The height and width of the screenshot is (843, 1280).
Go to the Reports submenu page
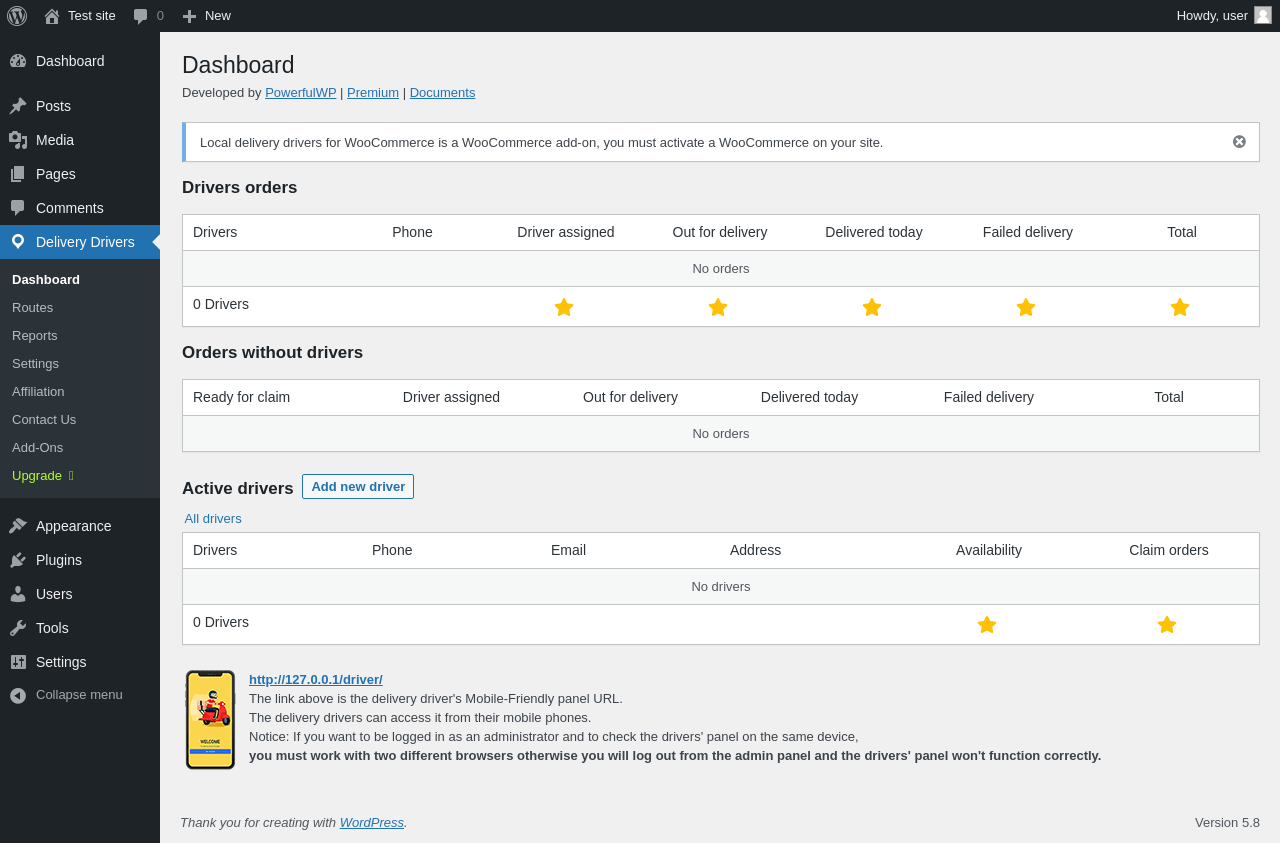pyautogui.click(x=35, y=336)
